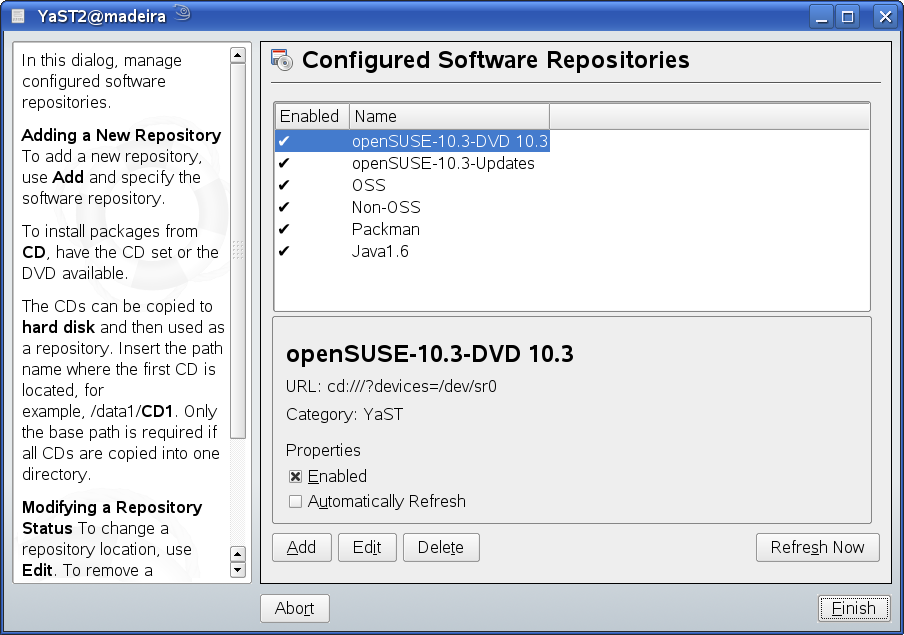Toggle enabled checkmark for OSS repository

(x=284, y=185)
